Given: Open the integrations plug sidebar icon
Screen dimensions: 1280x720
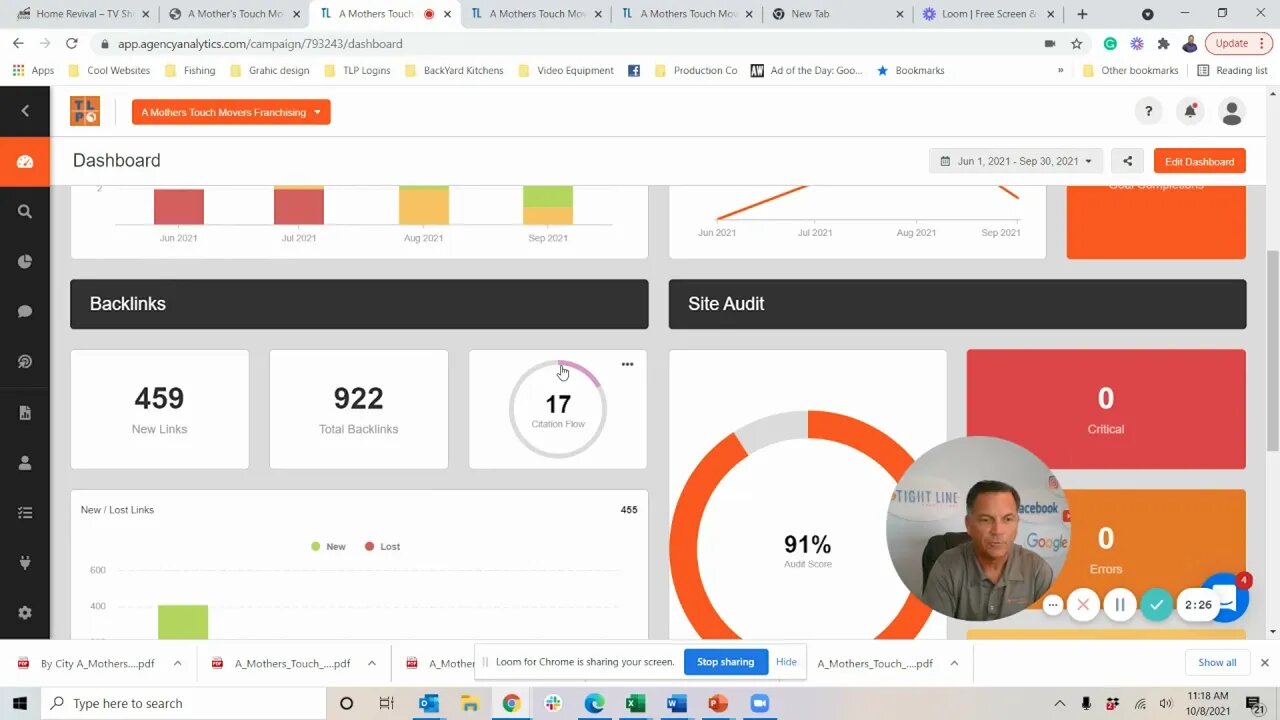Looking at the screenshot, I should tap(25, 562).
